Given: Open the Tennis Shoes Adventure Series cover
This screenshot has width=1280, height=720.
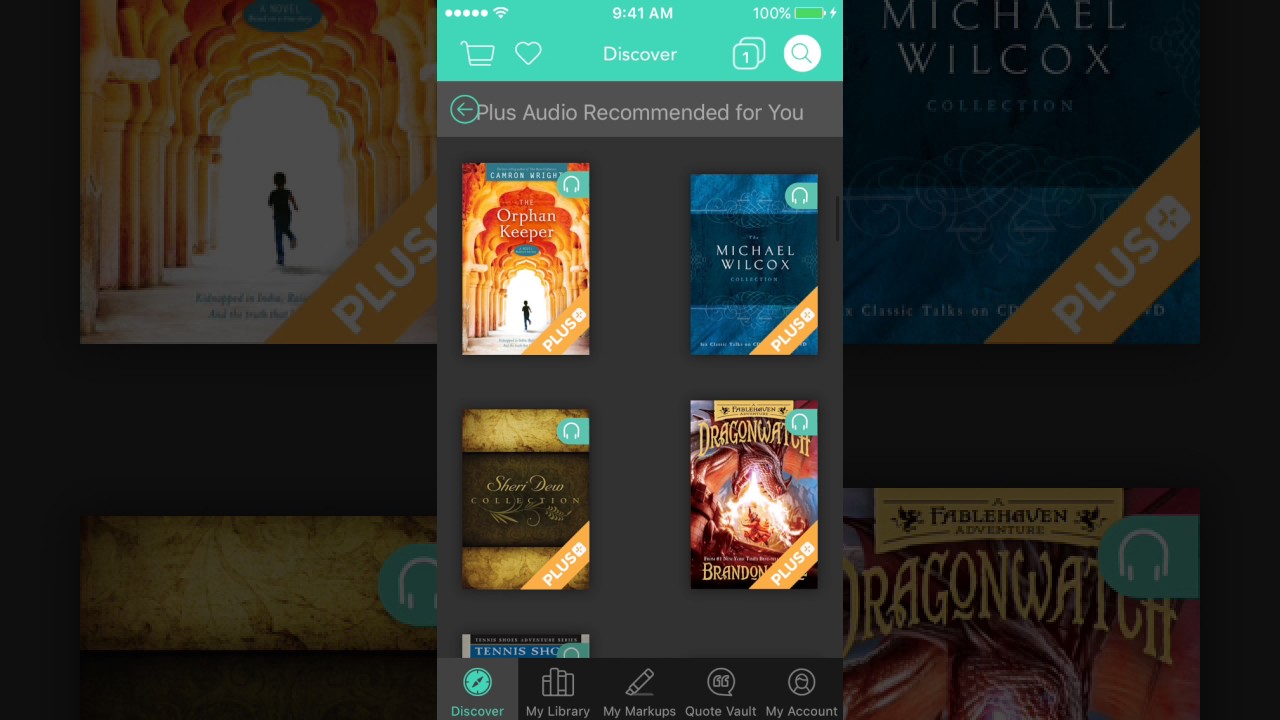Looking at the screenshot, I should pyautogui.click(x=525, y=646).
